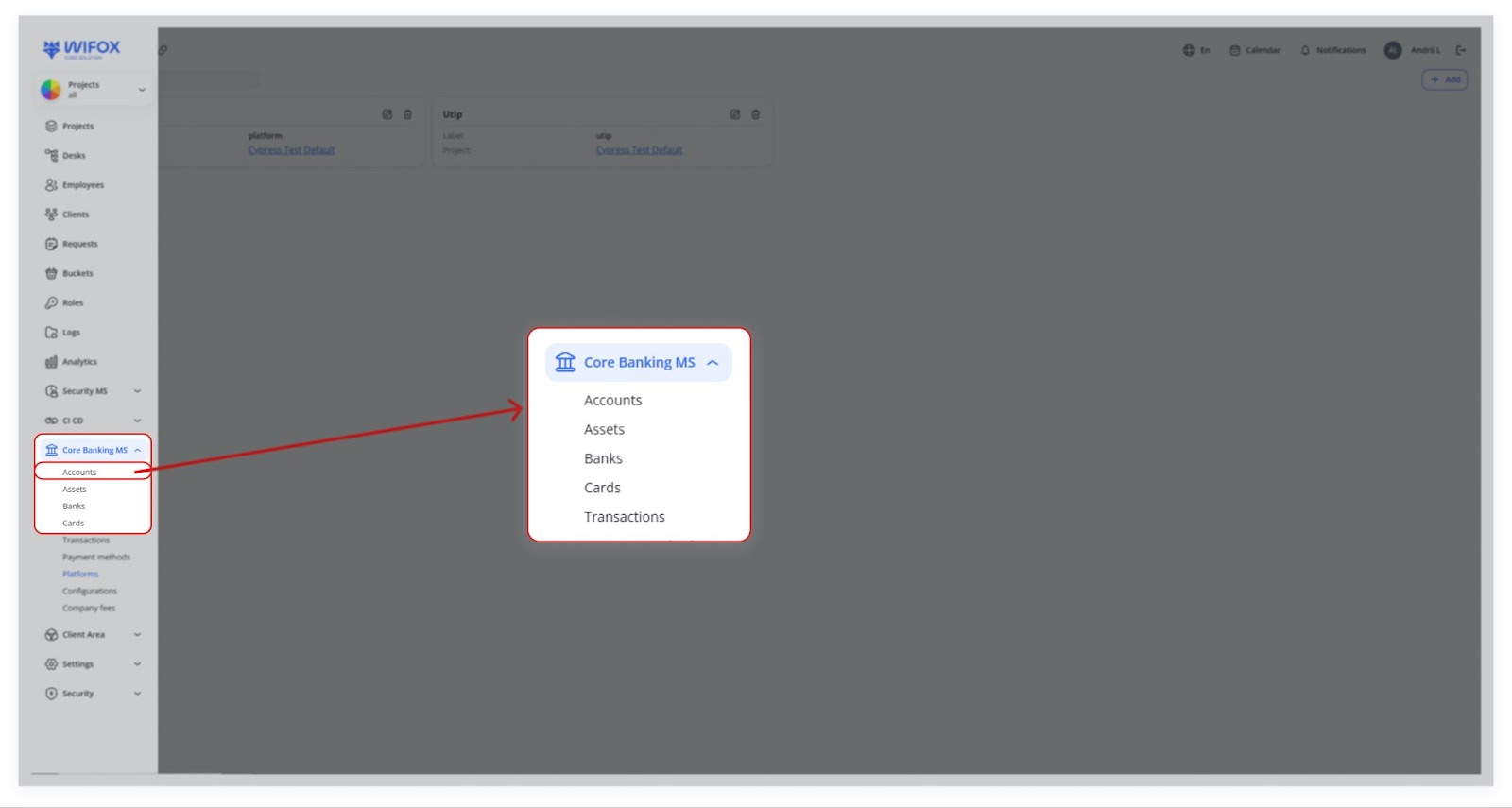Open Company fees in the sidebar
The image size is (1512, 808).
89,609
